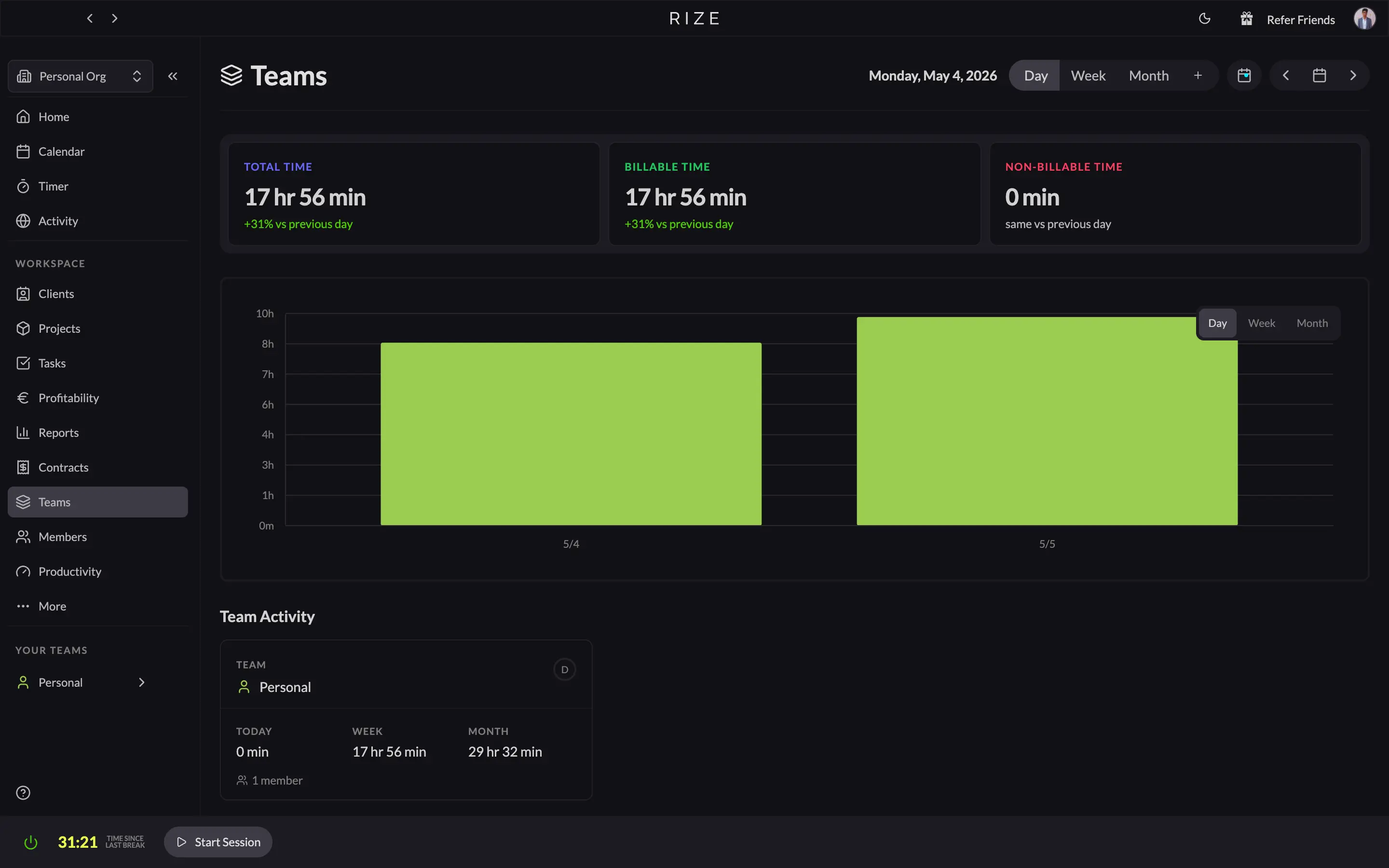Click the D member badge on Personal card
Viewport: 1389px width, 868px height.
(564, 670)
